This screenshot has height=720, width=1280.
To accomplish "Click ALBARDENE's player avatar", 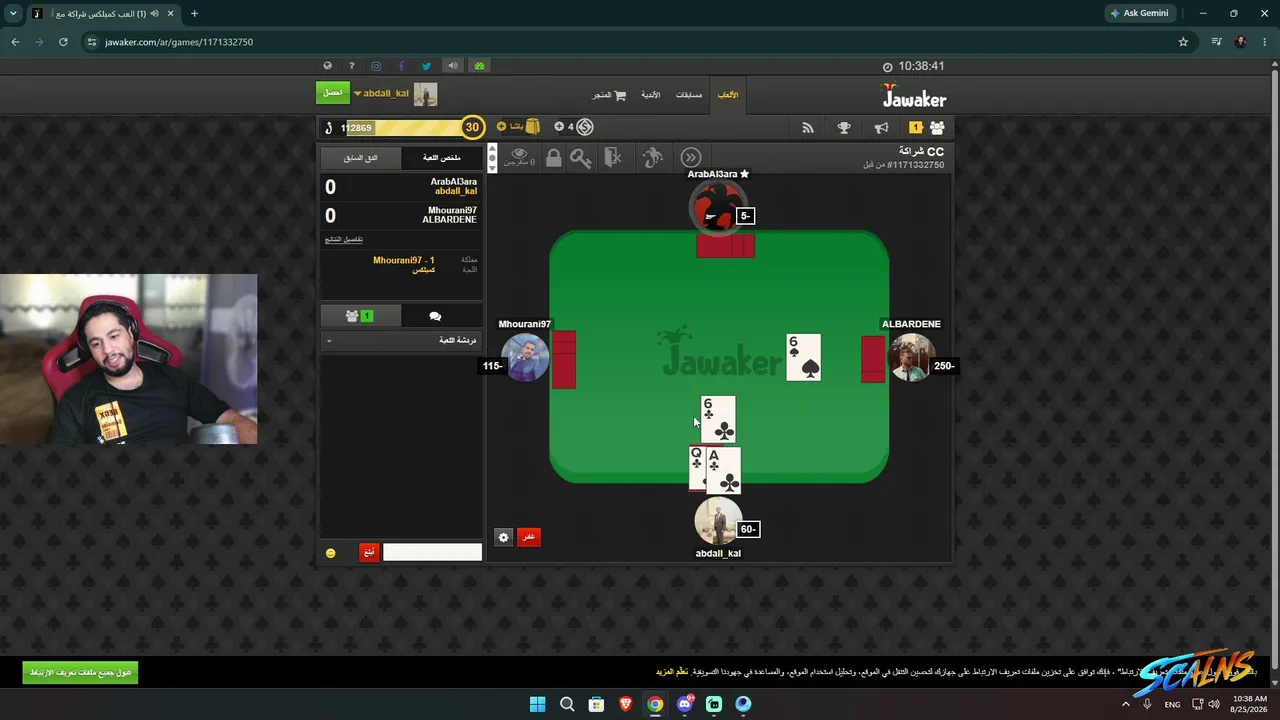I will coord(912,357).
